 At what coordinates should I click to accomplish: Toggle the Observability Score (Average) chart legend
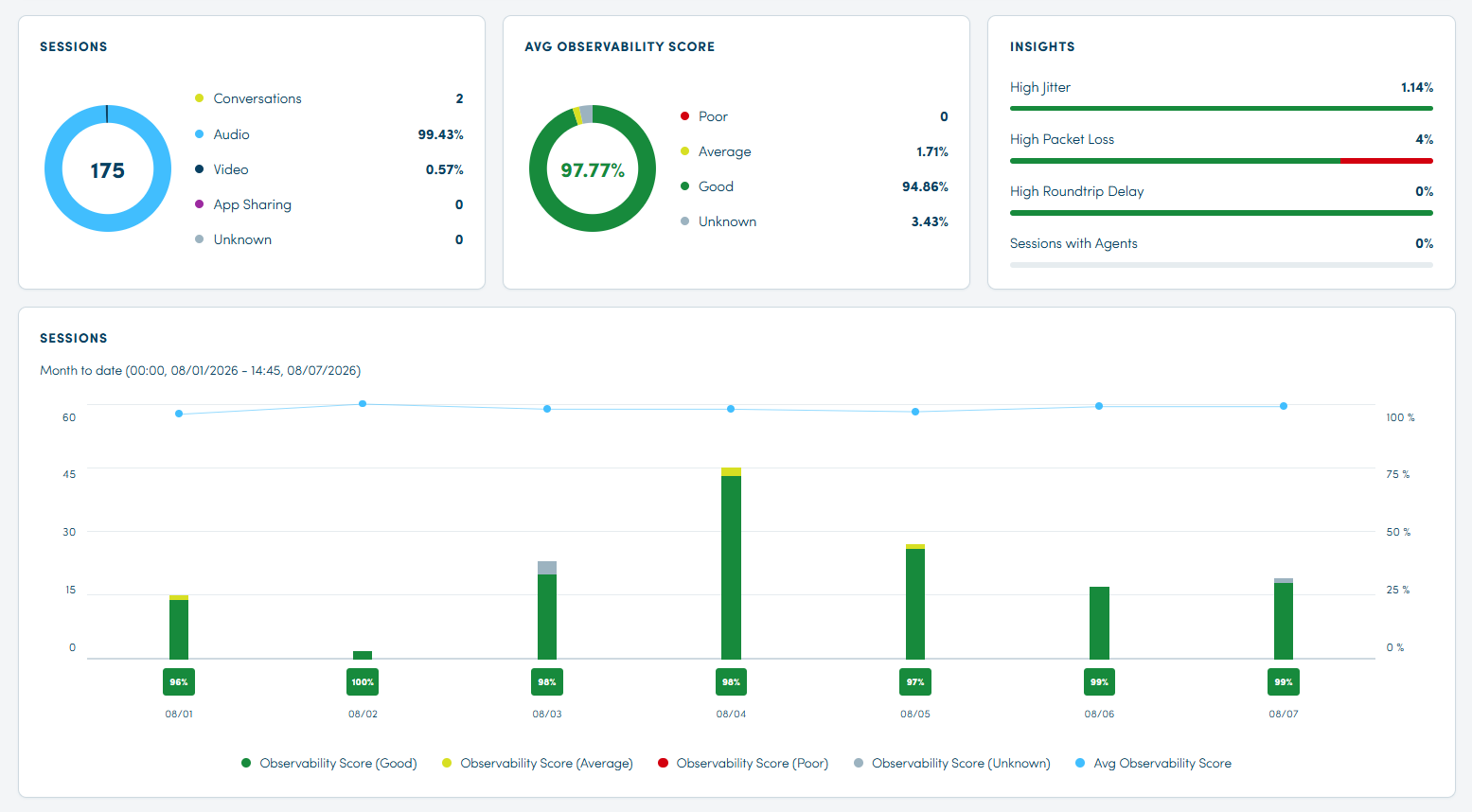tap(538, 763)
